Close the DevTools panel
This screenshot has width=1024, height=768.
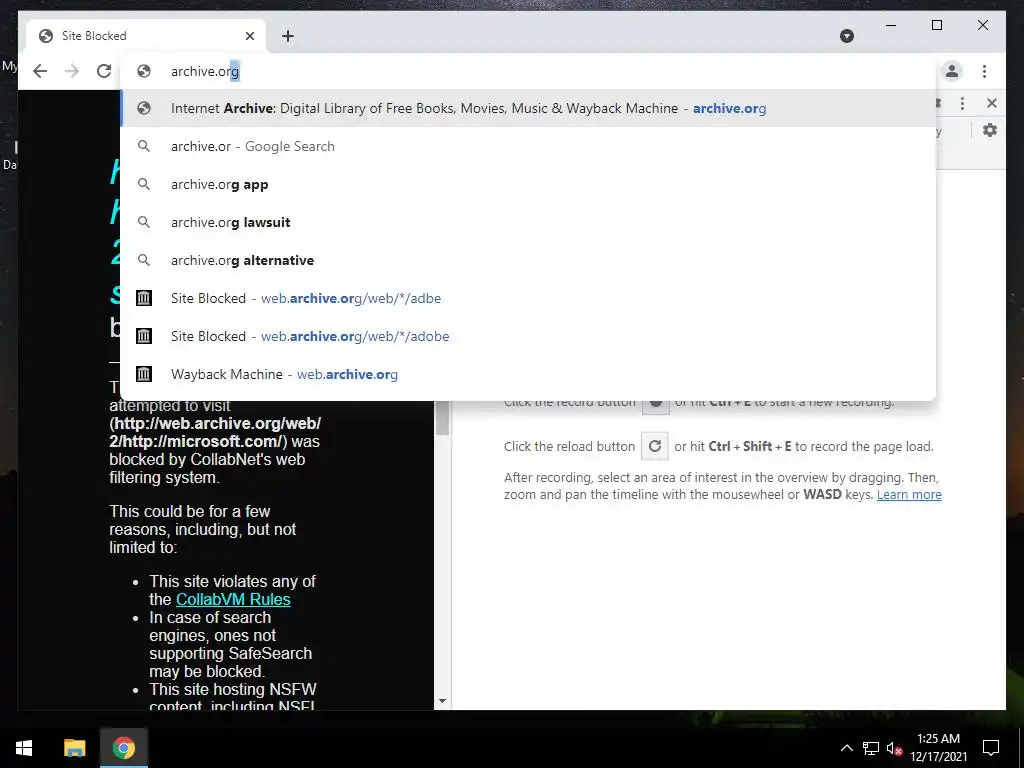[x=991, y=103]
